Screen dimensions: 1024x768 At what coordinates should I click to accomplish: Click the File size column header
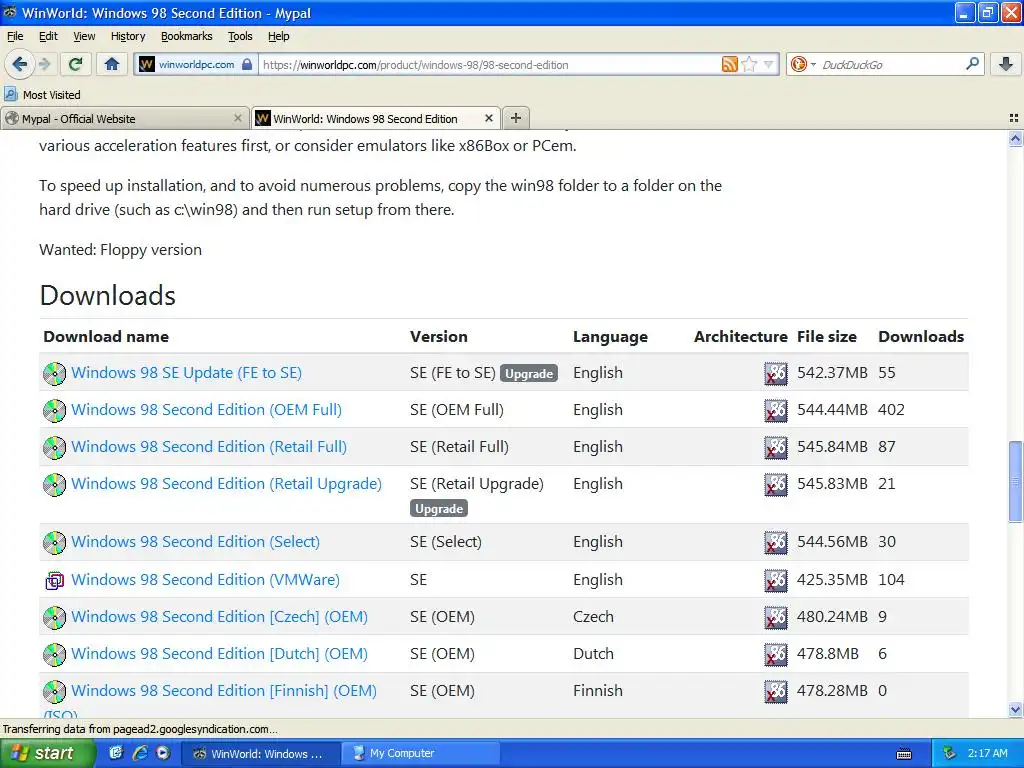tap(827, 337)
